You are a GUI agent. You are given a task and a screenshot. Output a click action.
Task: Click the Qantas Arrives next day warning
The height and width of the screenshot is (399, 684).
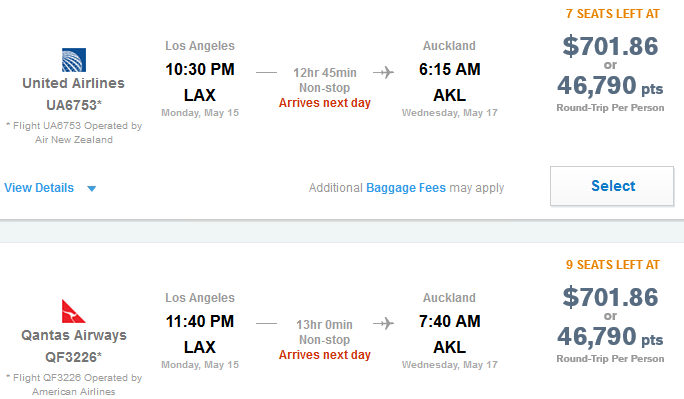point(325,355)
